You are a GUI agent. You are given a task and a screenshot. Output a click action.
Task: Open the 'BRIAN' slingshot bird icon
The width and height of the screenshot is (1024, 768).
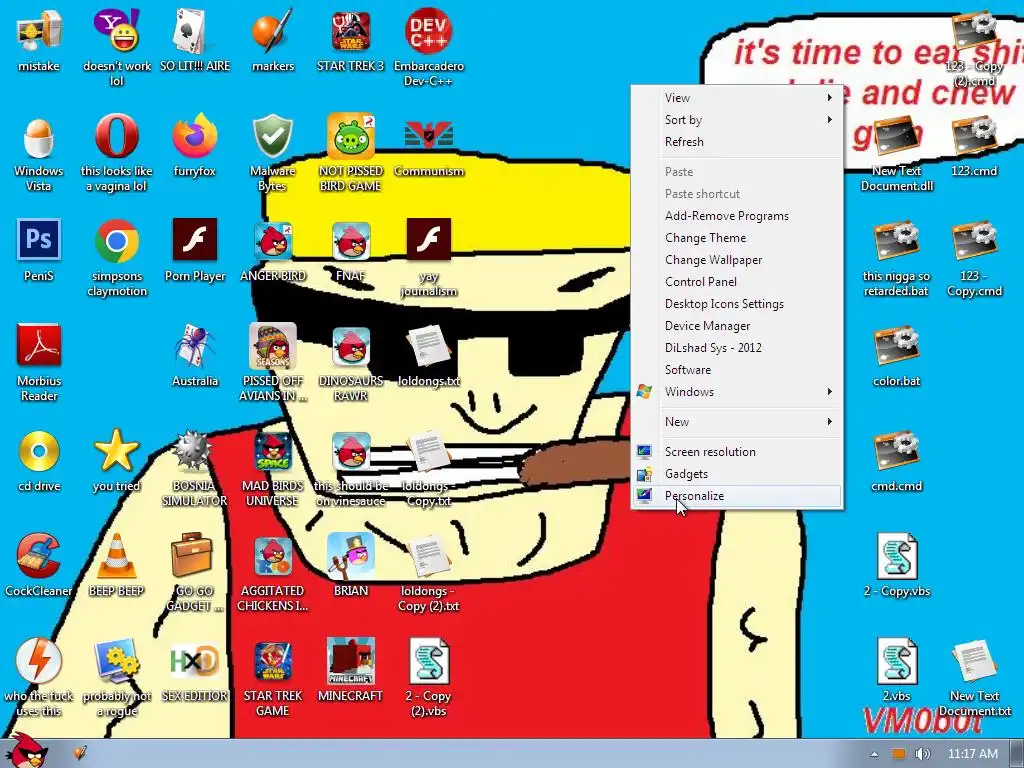click(351, 556)
